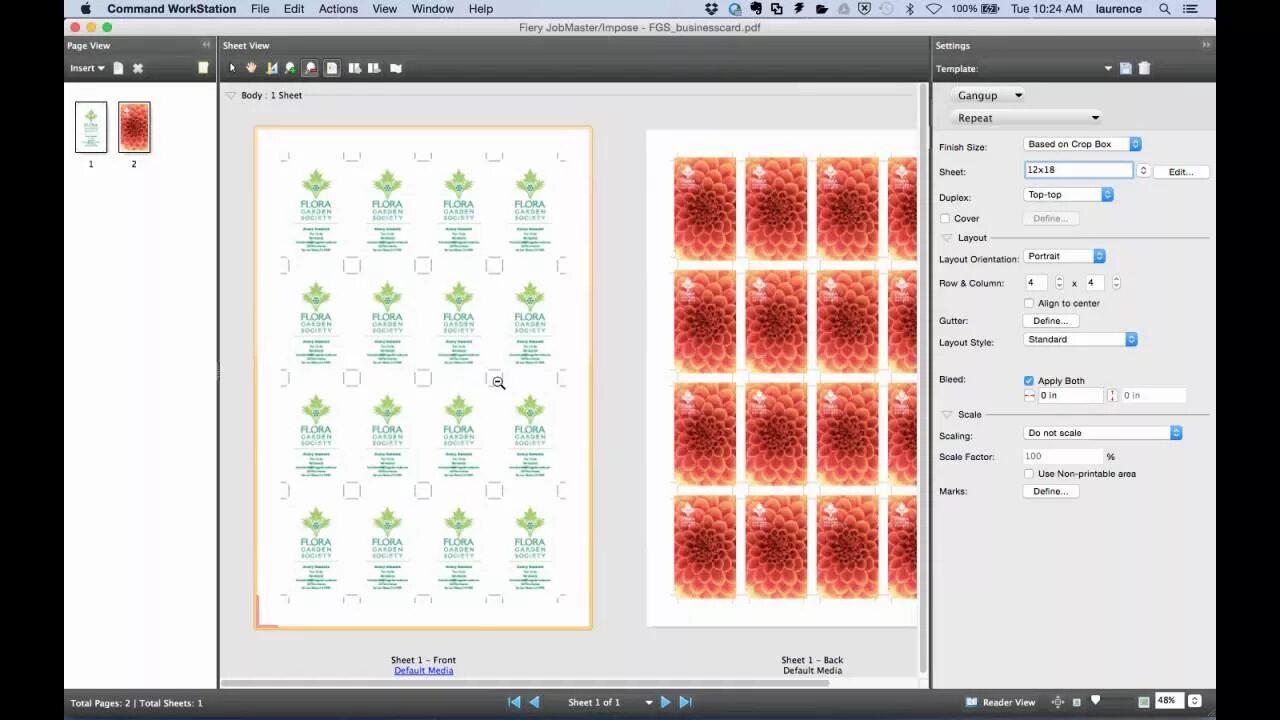
Task: Select the zoom in magnifier tool
Action: [x=290, y=68]
